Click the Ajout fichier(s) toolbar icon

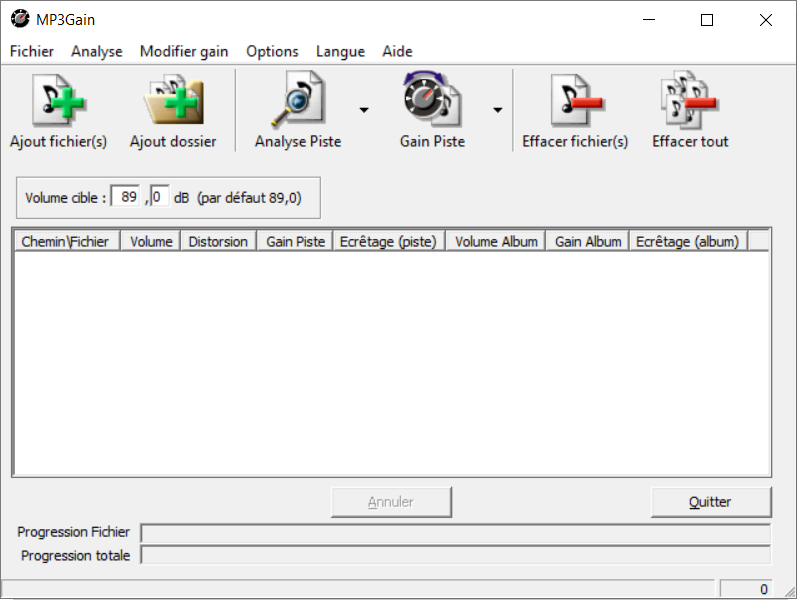click(x=59, y=100)
